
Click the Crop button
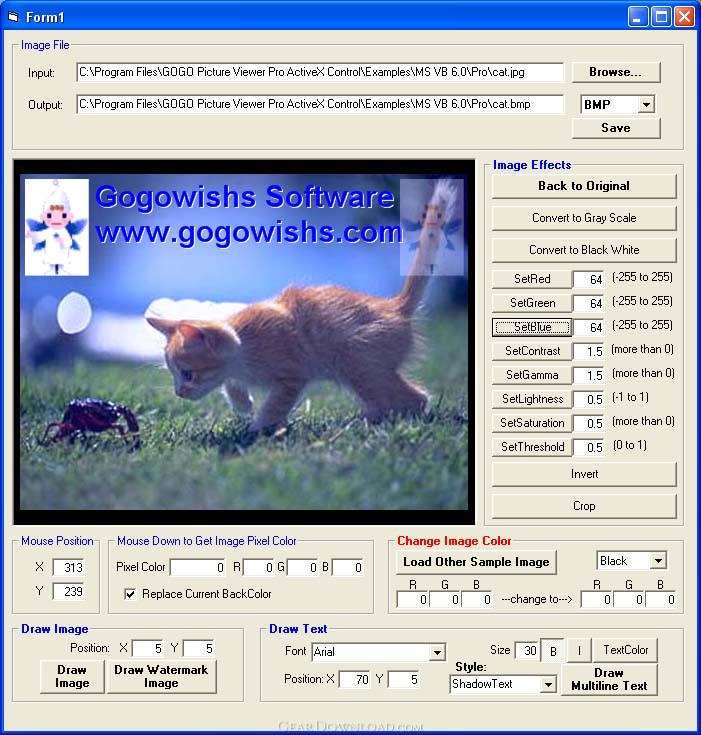584,506
